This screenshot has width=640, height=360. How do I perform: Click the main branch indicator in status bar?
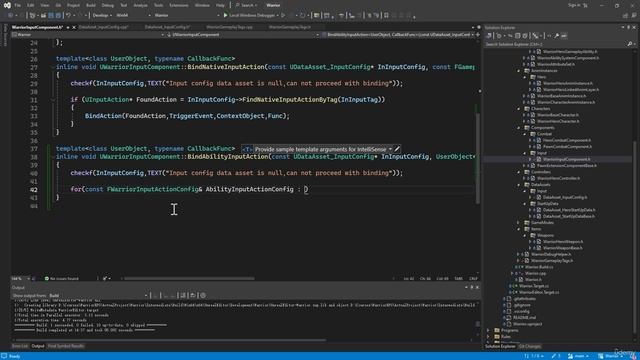[578, 356]
